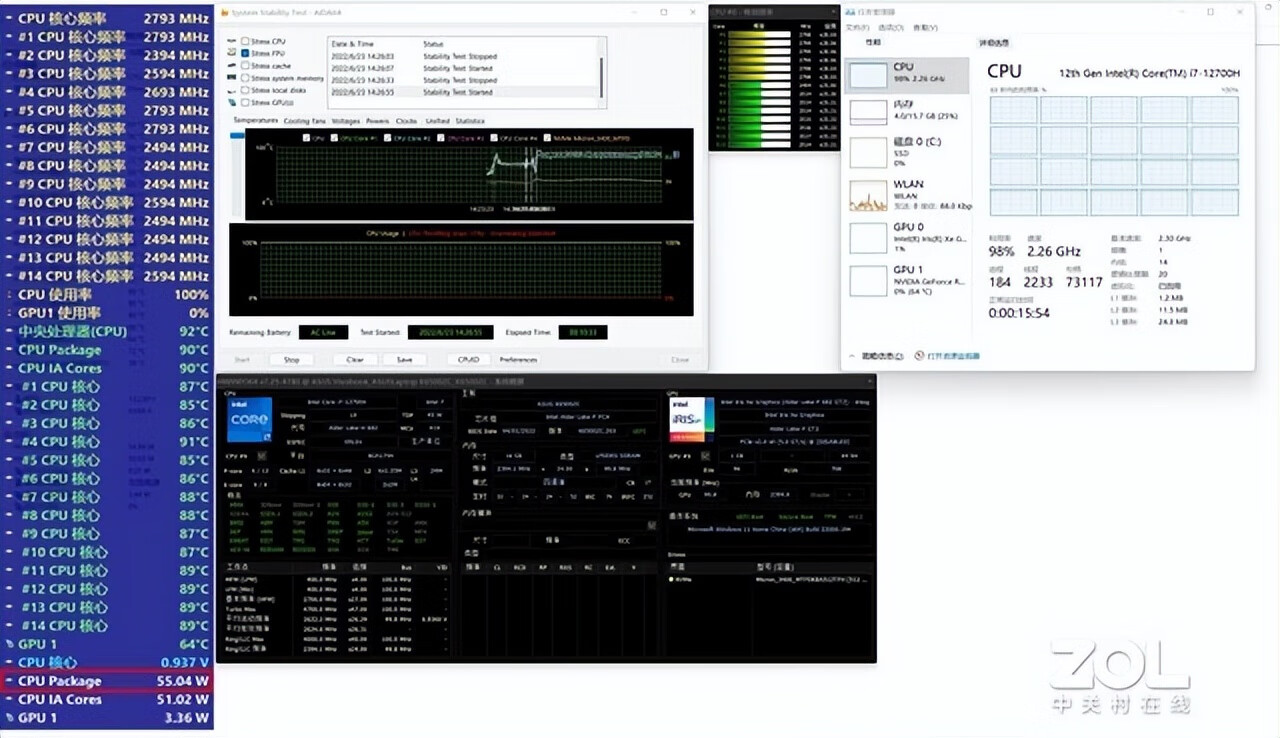
Task: Click the CPUID button in AIDA64
Action: [x=469, y=359]
